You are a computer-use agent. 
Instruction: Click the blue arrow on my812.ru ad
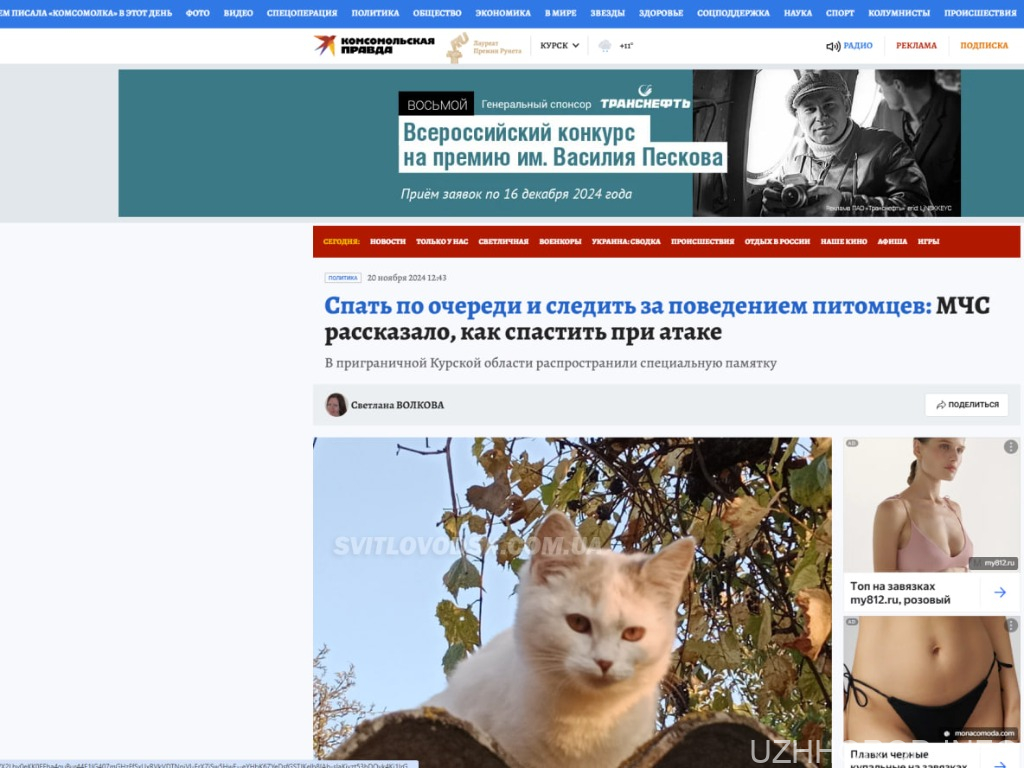[x=999, y=593]
